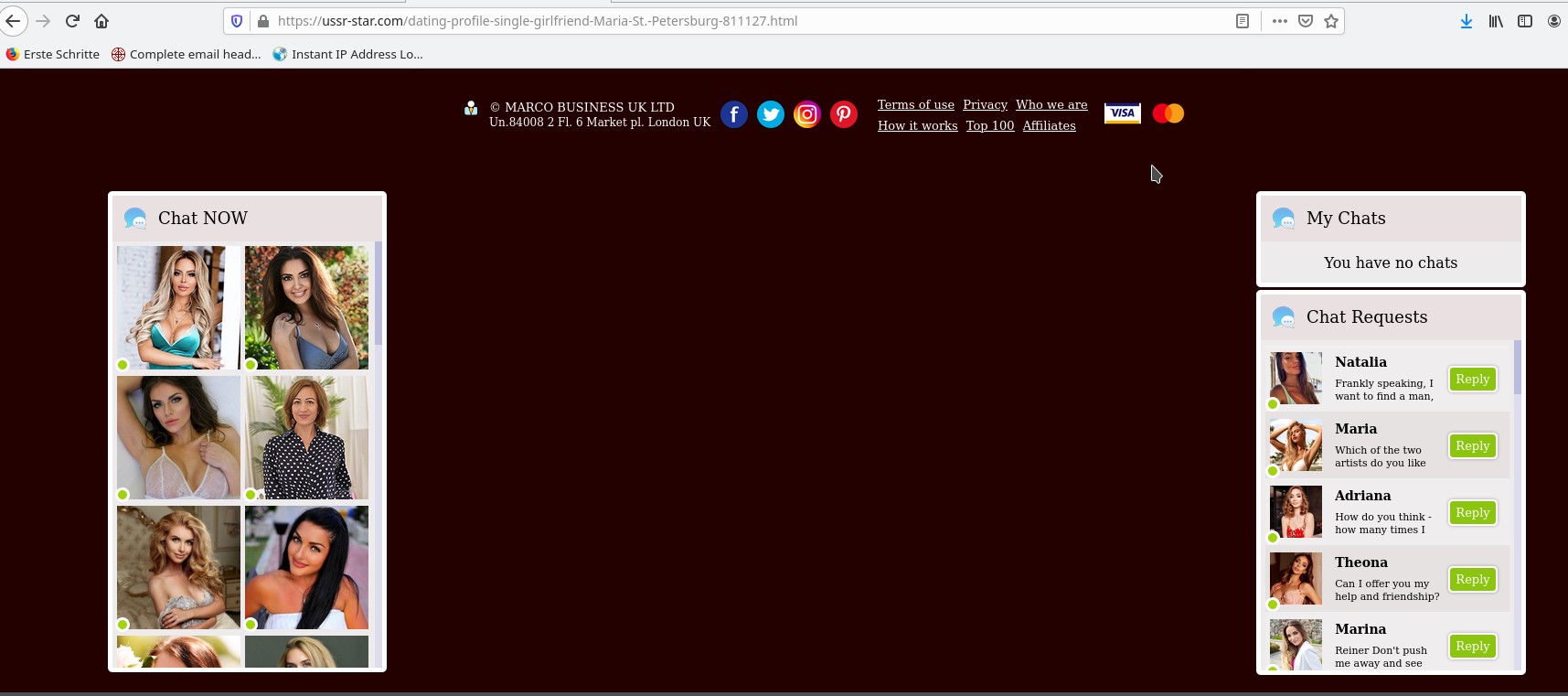
Task: Toggle Reader View in address bar
Action: coord(1243,21)
